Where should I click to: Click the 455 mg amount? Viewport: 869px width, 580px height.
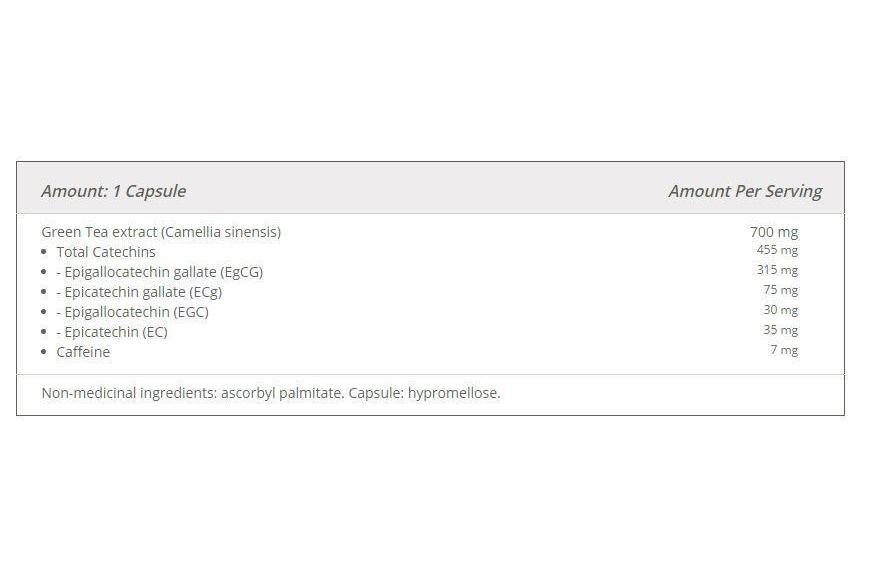pyautogui.click(x=777, y=250)
